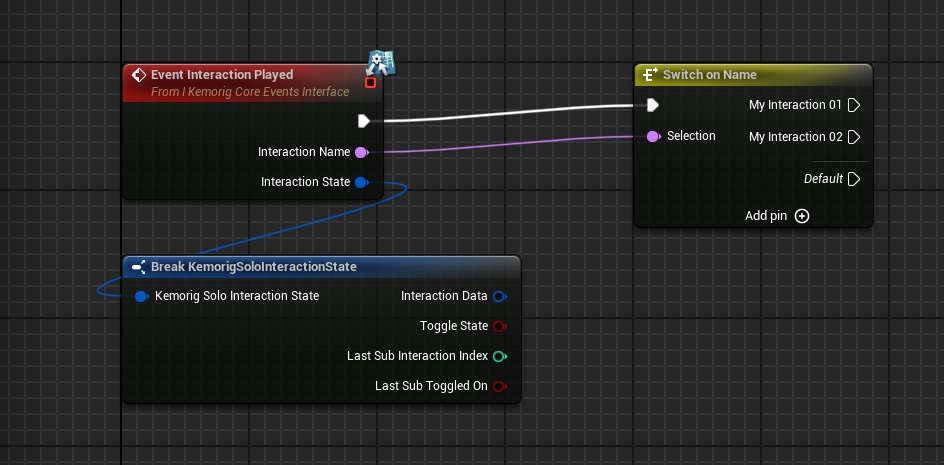Click the Toggle State boolean pin
Image resolution: width=944 pixels, height=465 pixels.
pyautogui.click(x=499, y=326)
